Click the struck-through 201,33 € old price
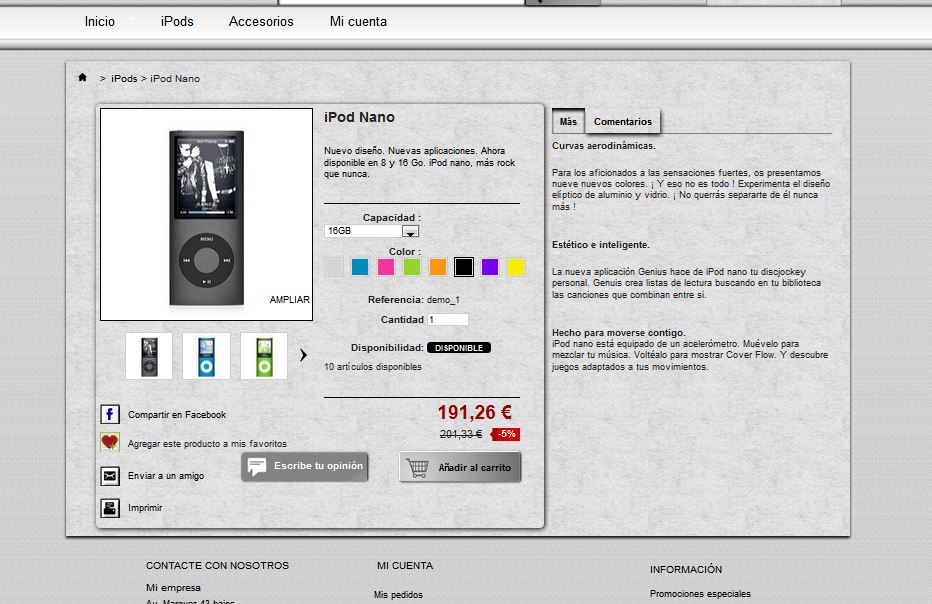Screen dimensions: 932x604 461,435
